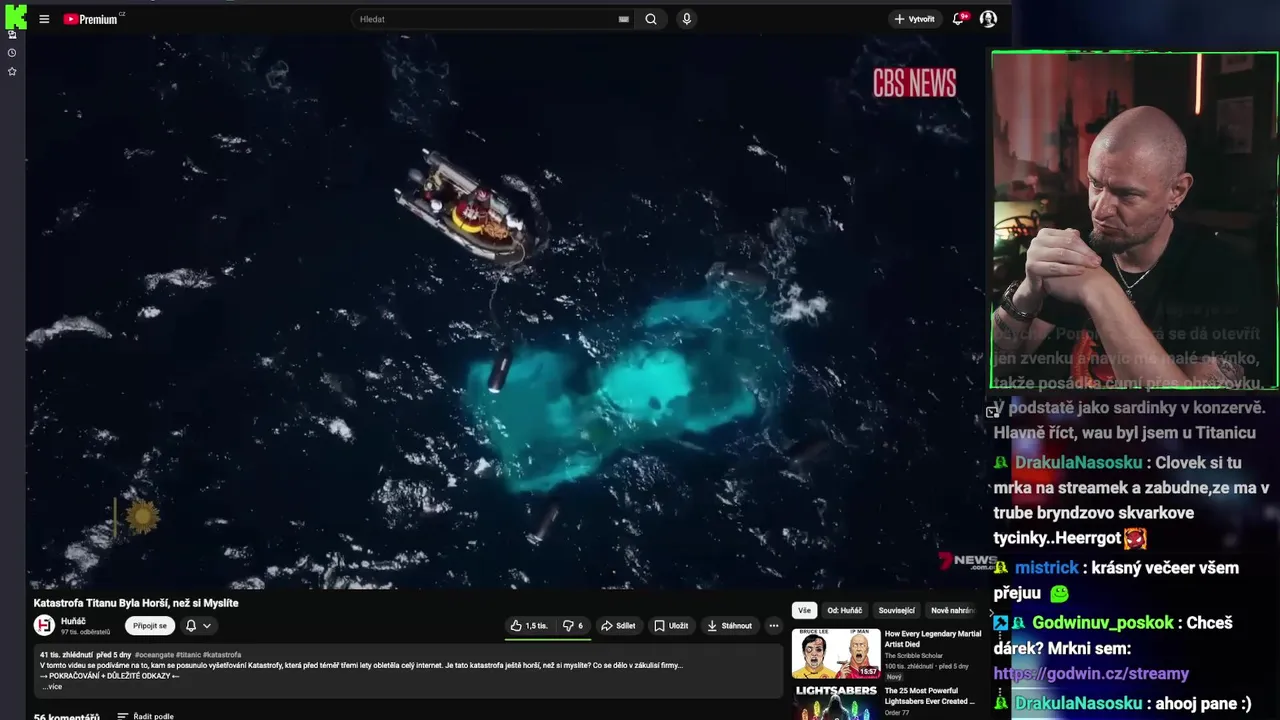The height and width of the screenshot is (720, 1280).
Task: Open the Vytvořit create button
Action: [x=914, y=19]
